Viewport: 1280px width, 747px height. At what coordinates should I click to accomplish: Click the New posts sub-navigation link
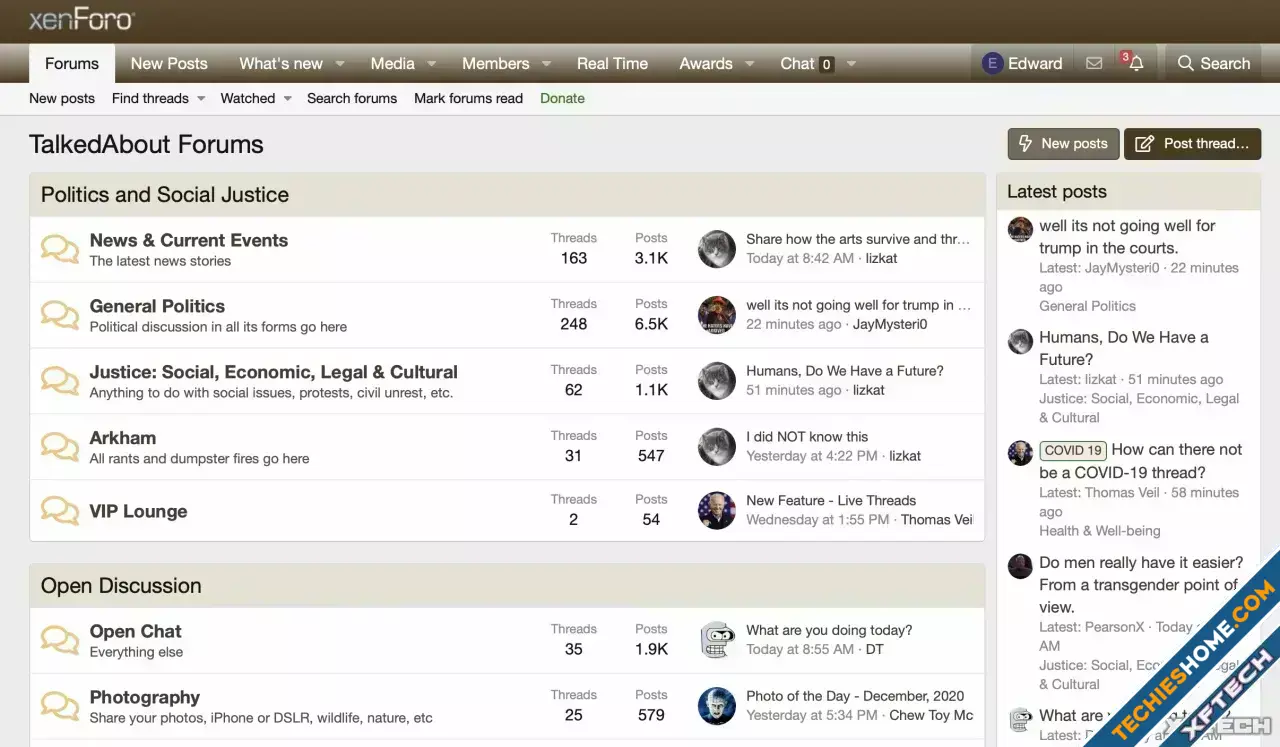(62, 98)
